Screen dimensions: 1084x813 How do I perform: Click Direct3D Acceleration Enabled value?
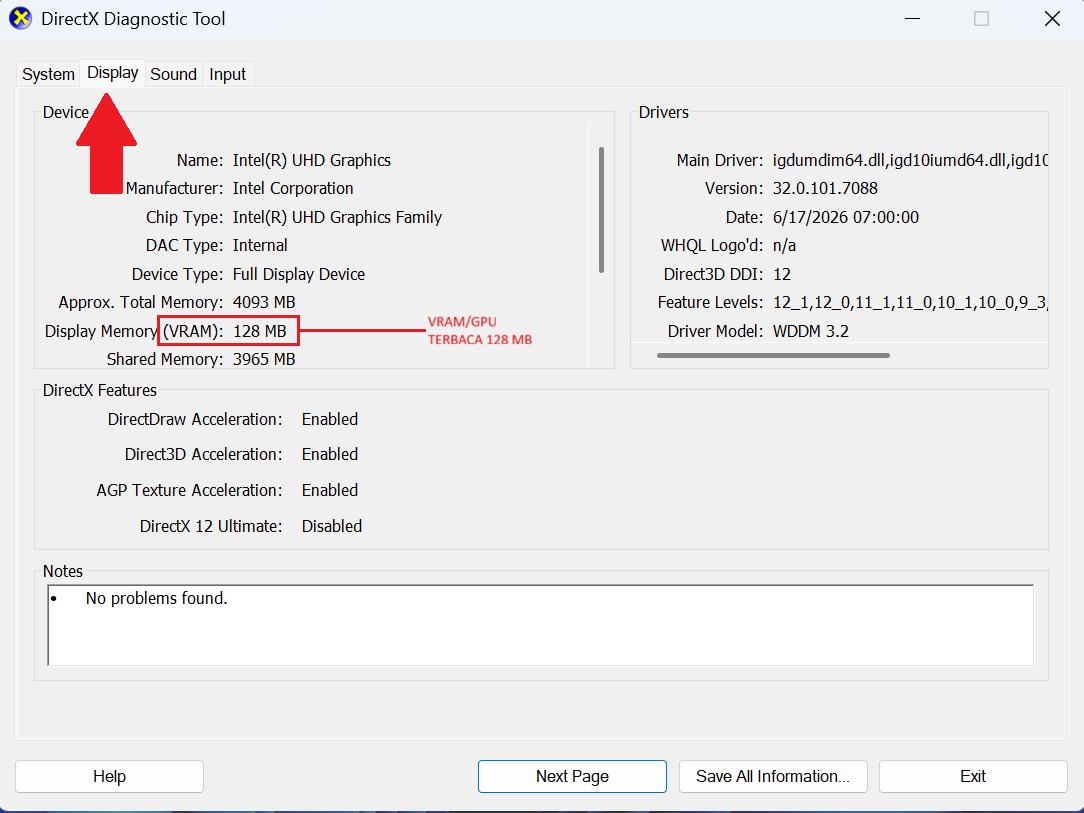[330, 454]
